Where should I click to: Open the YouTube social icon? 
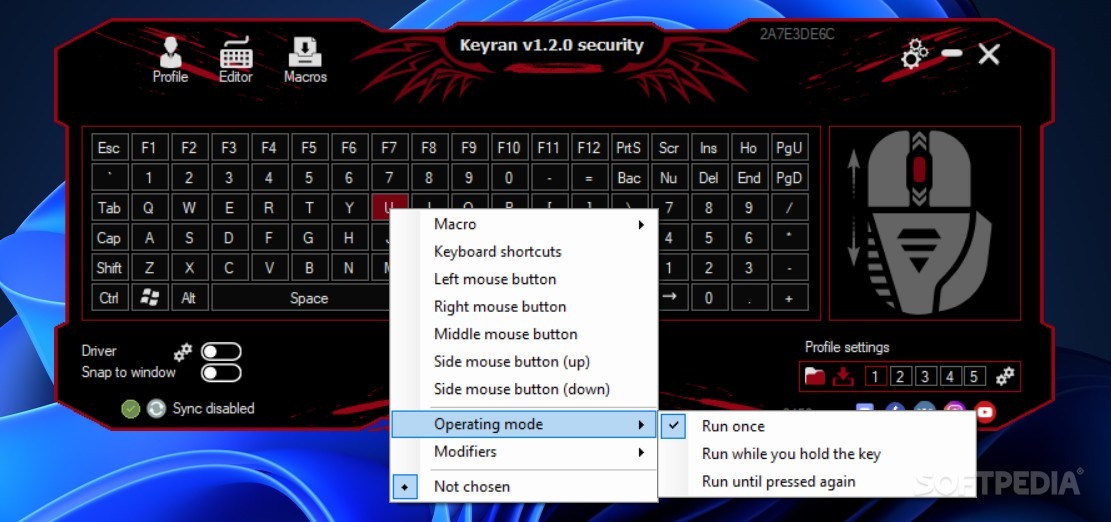tap(985, 412)
